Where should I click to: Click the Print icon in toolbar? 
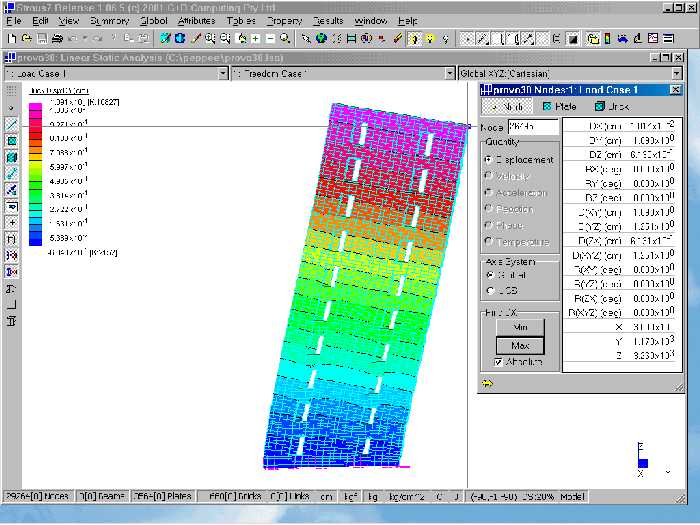pyautogui.click(x=57, y=39)
